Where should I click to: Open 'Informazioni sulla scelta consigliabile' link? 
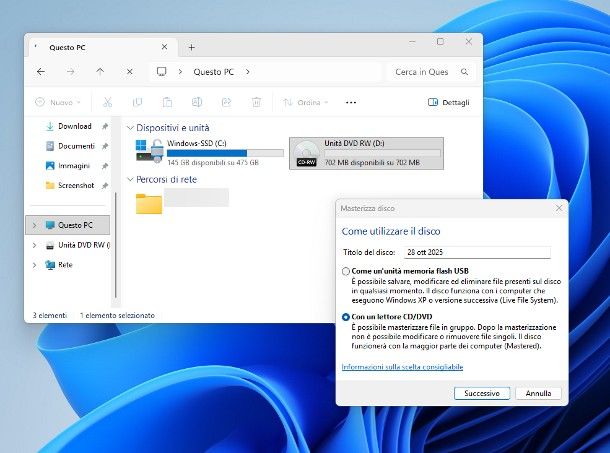tap(402, 367)
